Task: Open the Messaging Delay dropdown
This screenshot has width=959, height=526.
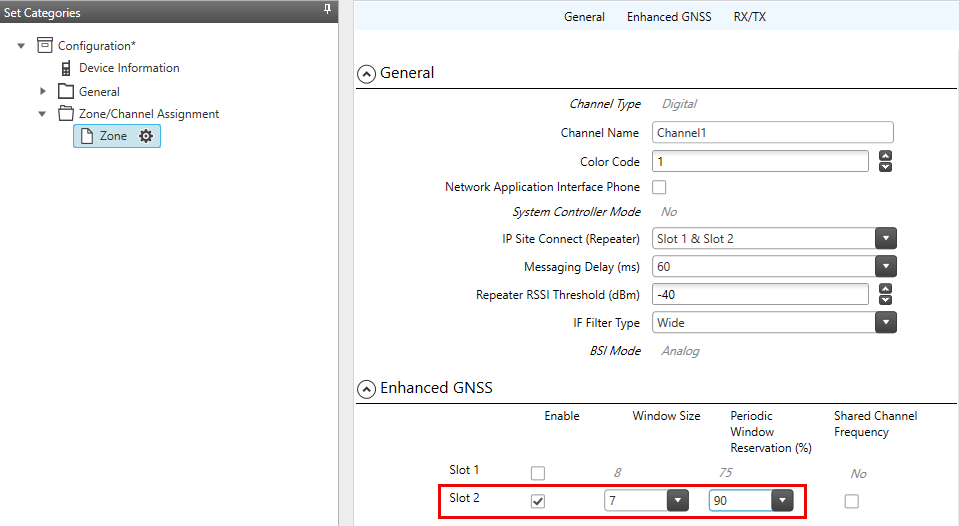Action: 885,267
